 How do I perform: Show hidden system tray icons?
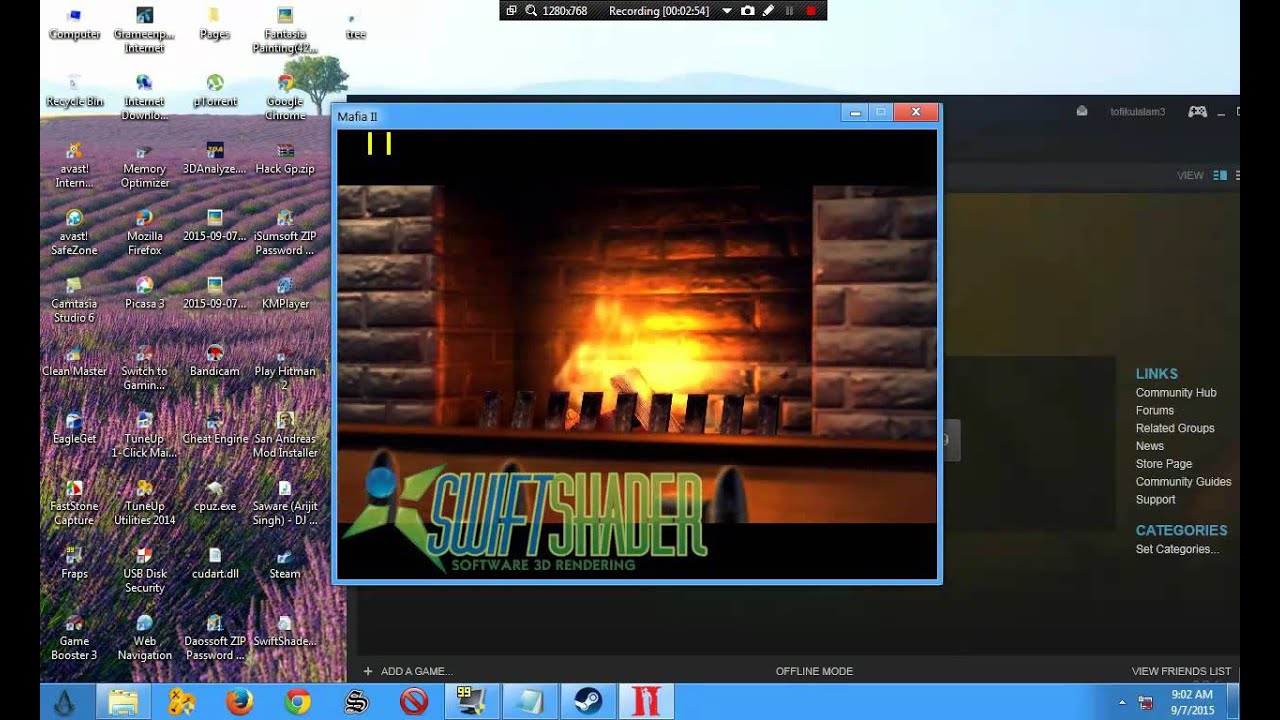(1121, 702)
